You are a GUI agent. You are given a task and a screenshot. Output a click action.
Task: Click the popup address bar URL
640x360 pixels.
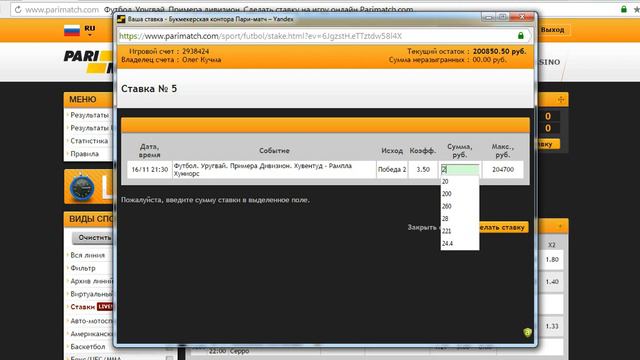260,36
